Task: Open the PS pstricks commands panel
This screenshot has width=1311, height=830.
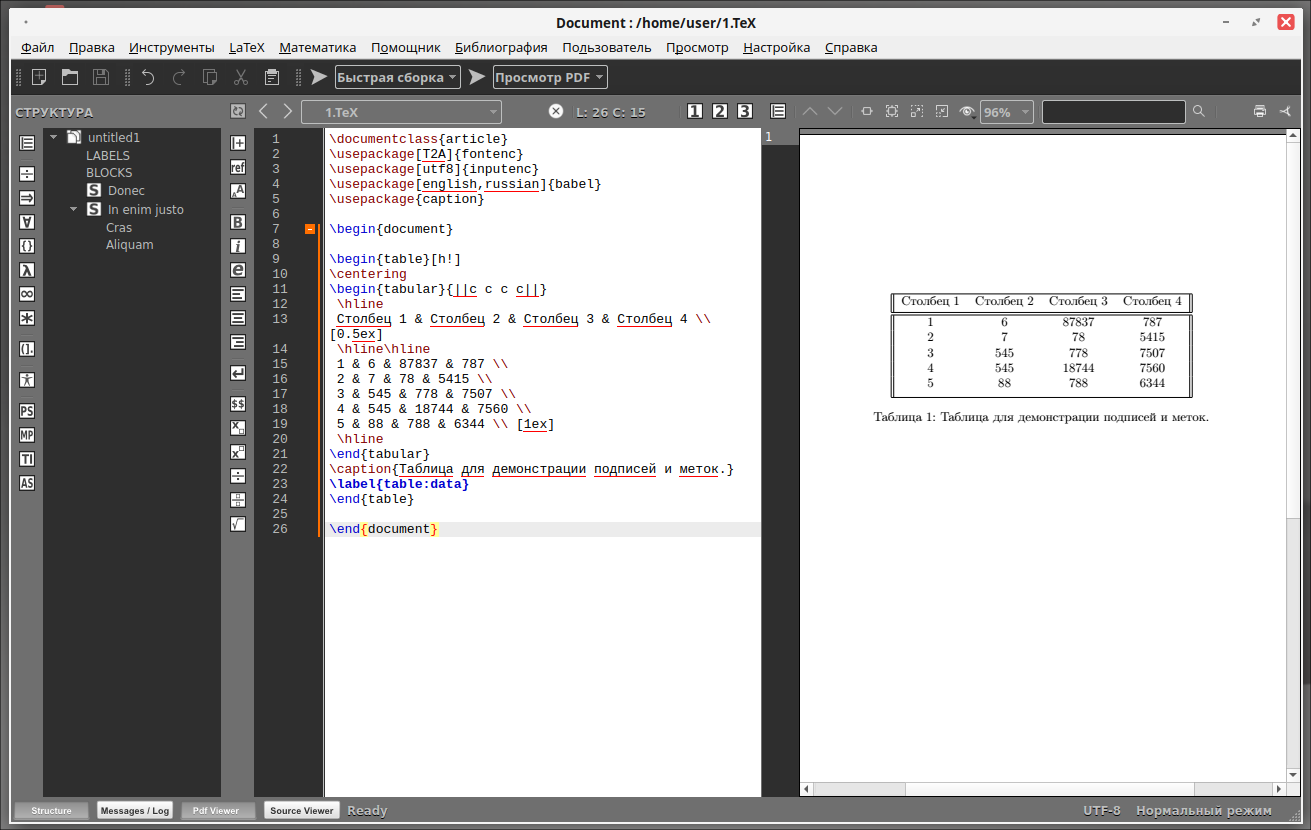Action: pyautogui.click(x=28, y=411)
